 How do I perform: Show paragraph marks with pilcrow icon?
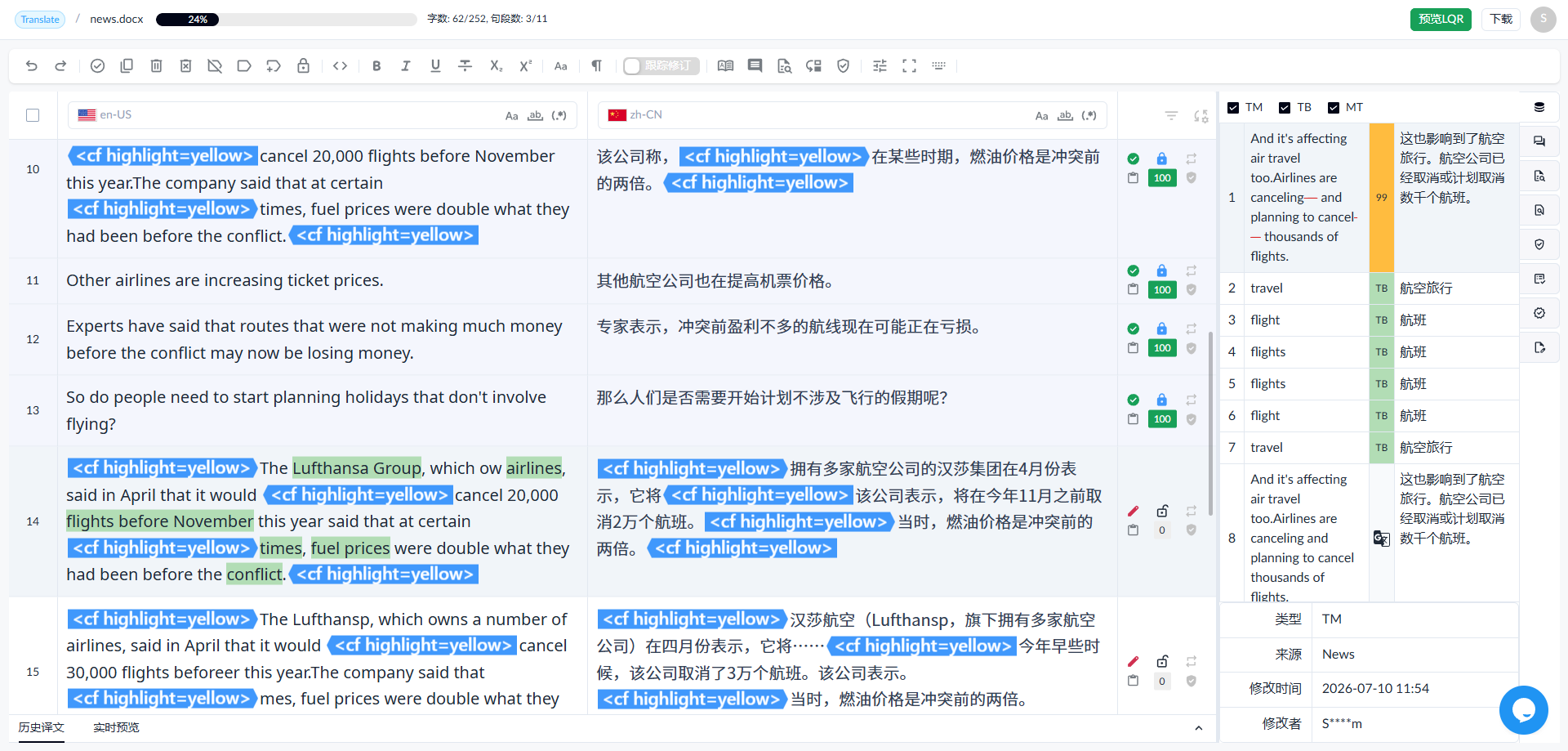point(596,66)
